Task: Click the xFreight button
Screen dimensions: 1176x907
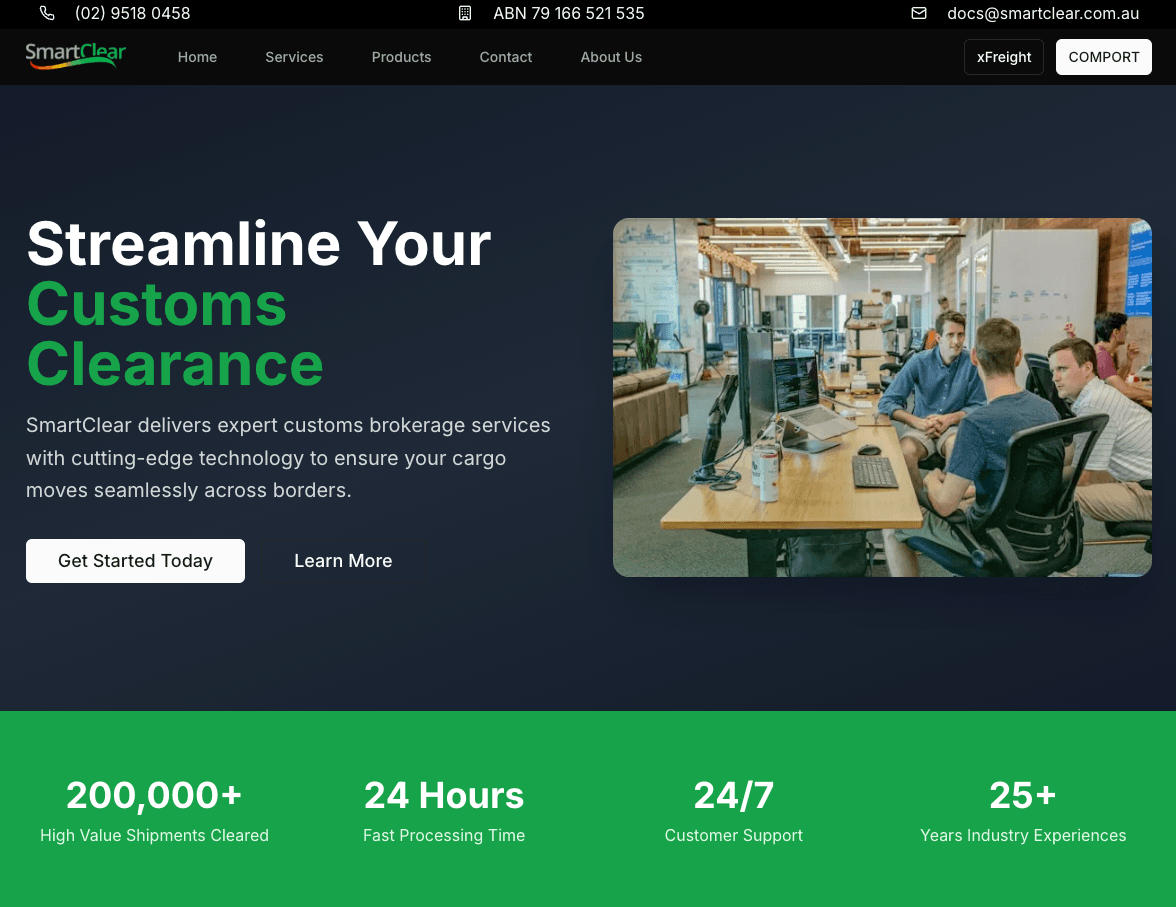Action: point(1003,57)
